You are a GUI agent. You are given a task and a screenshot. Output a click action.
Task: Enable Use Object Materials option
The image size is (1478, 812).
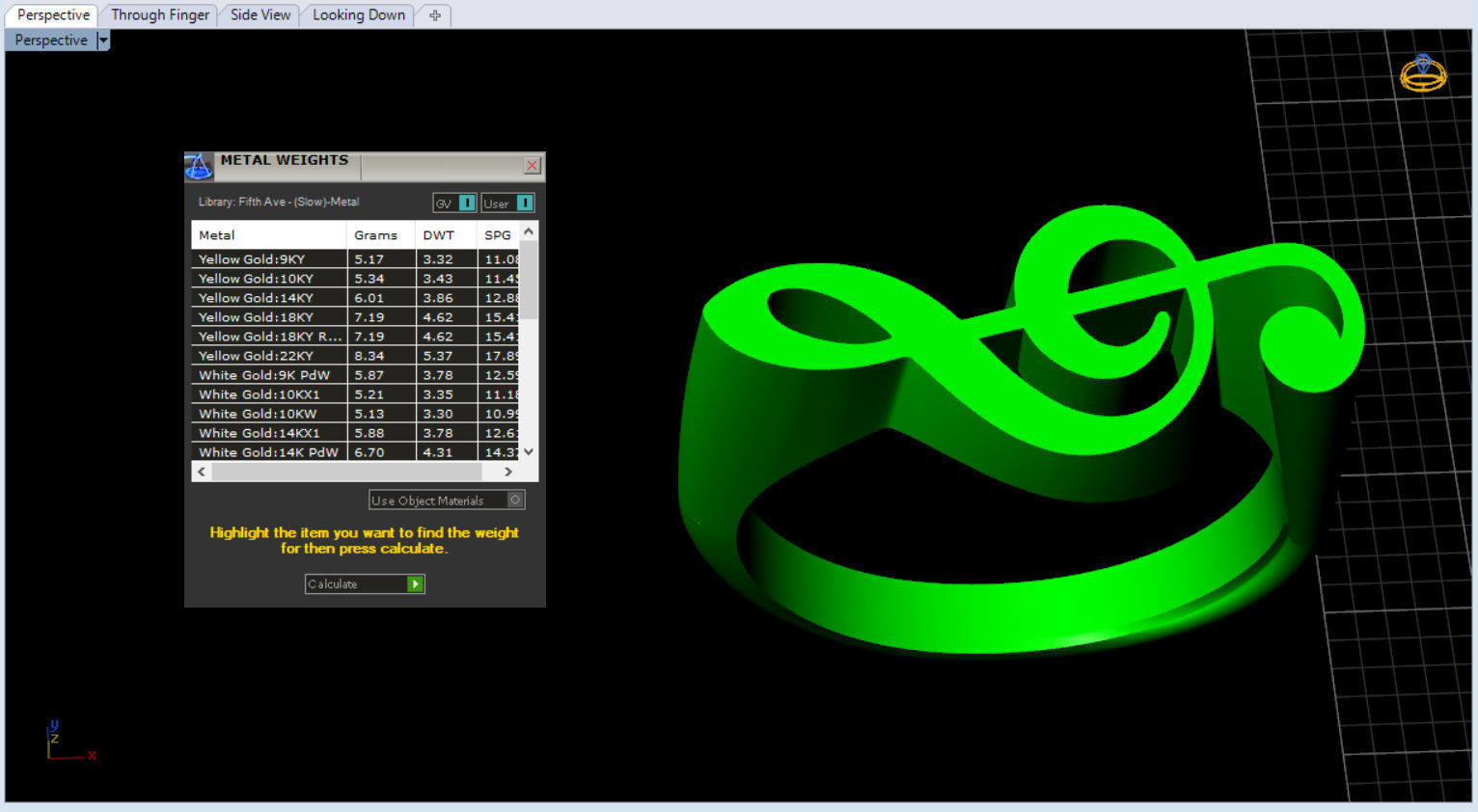[x=447, y=501]
